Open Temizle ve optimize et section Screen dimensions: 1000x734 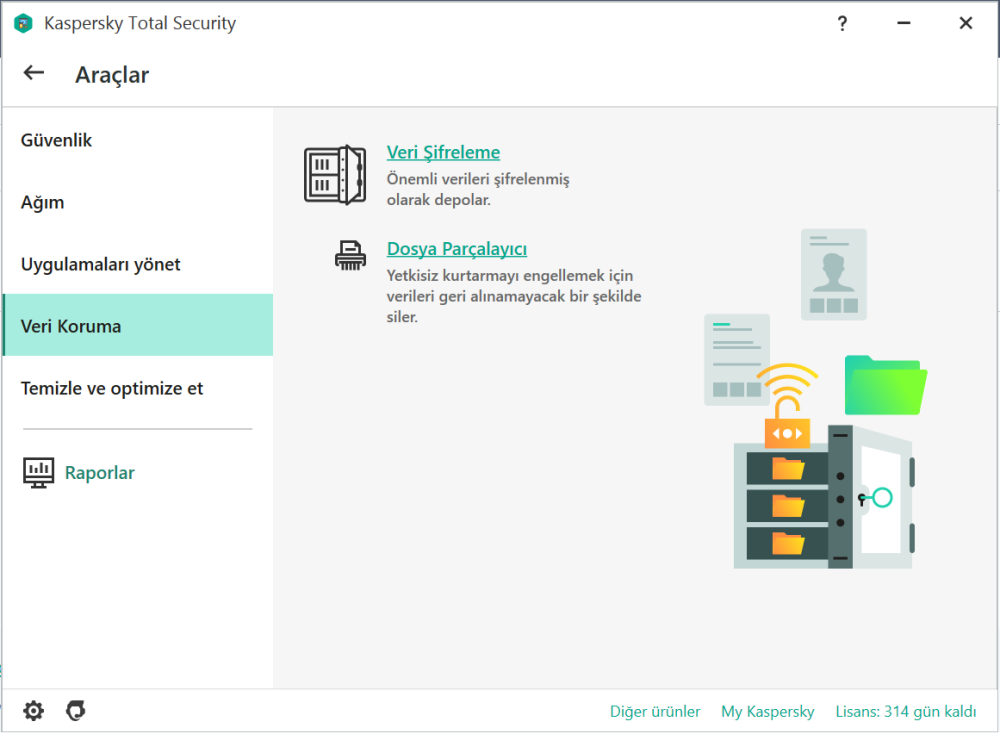[x=138, y=388]
